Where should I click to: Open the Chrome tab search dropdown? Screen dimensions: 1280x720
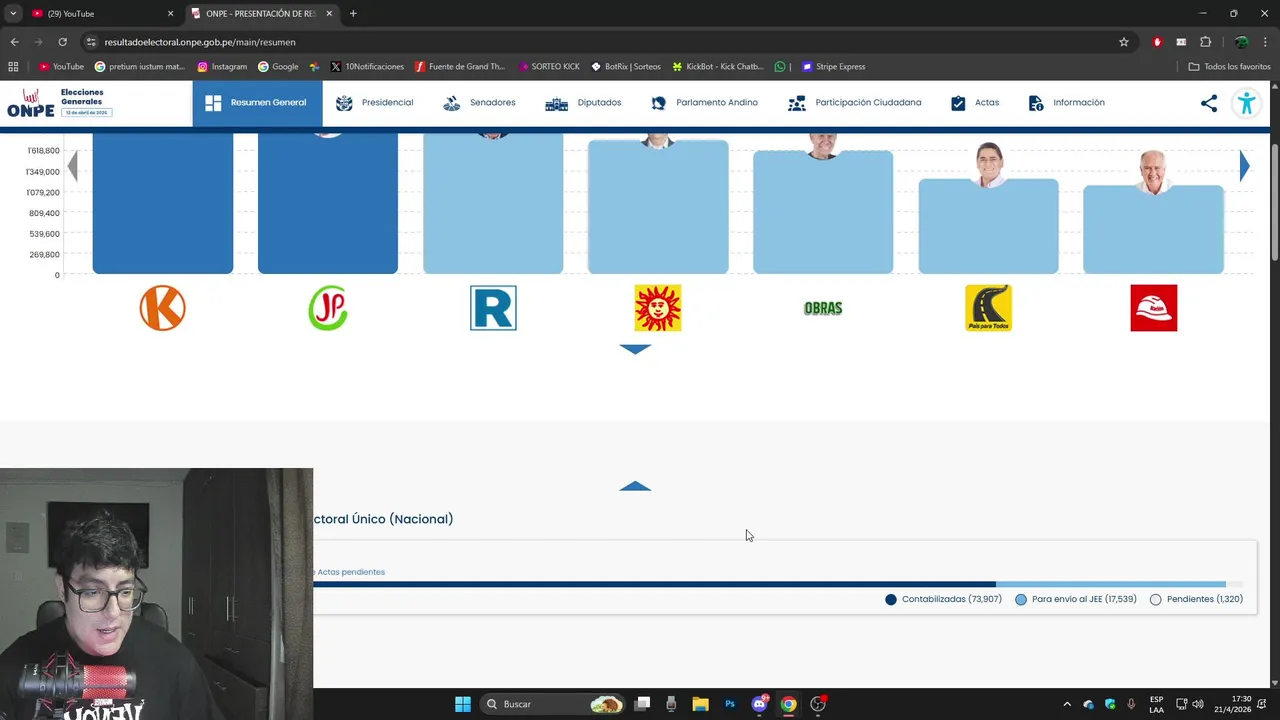coord(13,13)
